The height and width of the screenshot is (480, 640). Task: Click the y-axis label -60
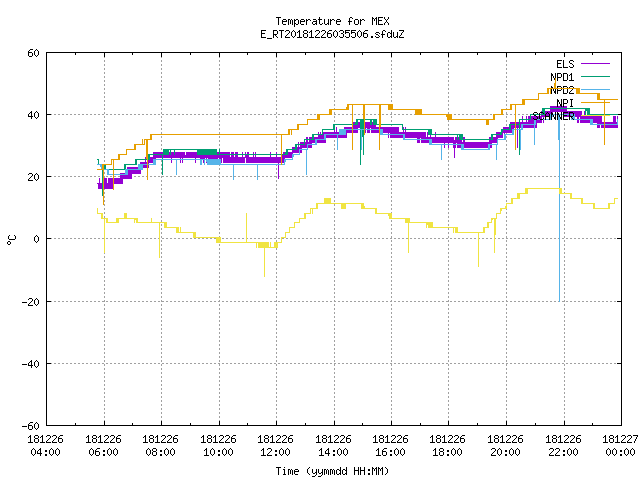[x=31, y=426]
